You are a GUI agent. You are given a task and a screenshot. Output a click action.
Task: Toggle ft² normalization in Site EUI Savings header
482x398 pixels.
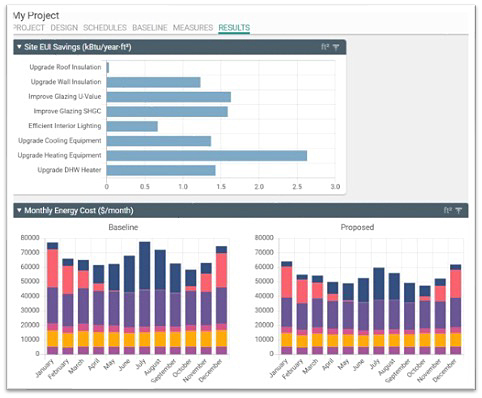click(x=325, y=47)
